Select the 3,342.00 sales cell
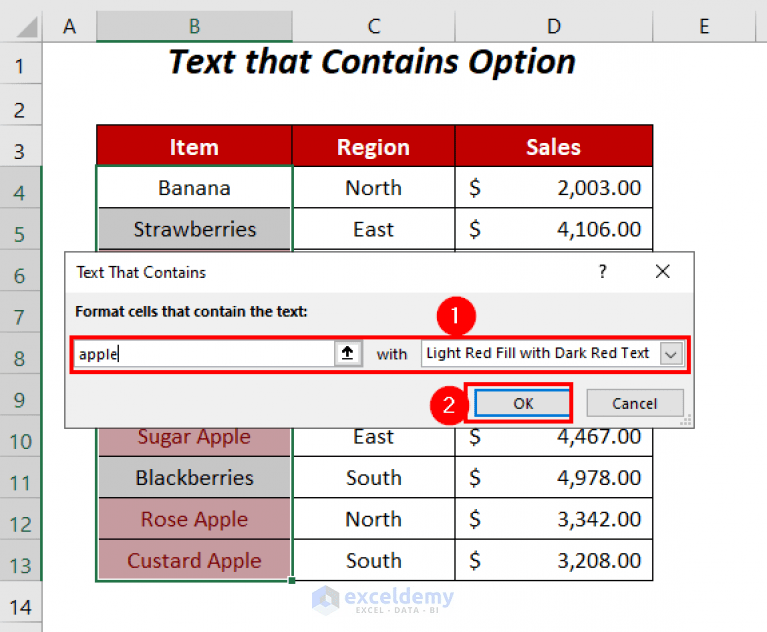This screenshot has height=632, width=767. tap(554, 519)
